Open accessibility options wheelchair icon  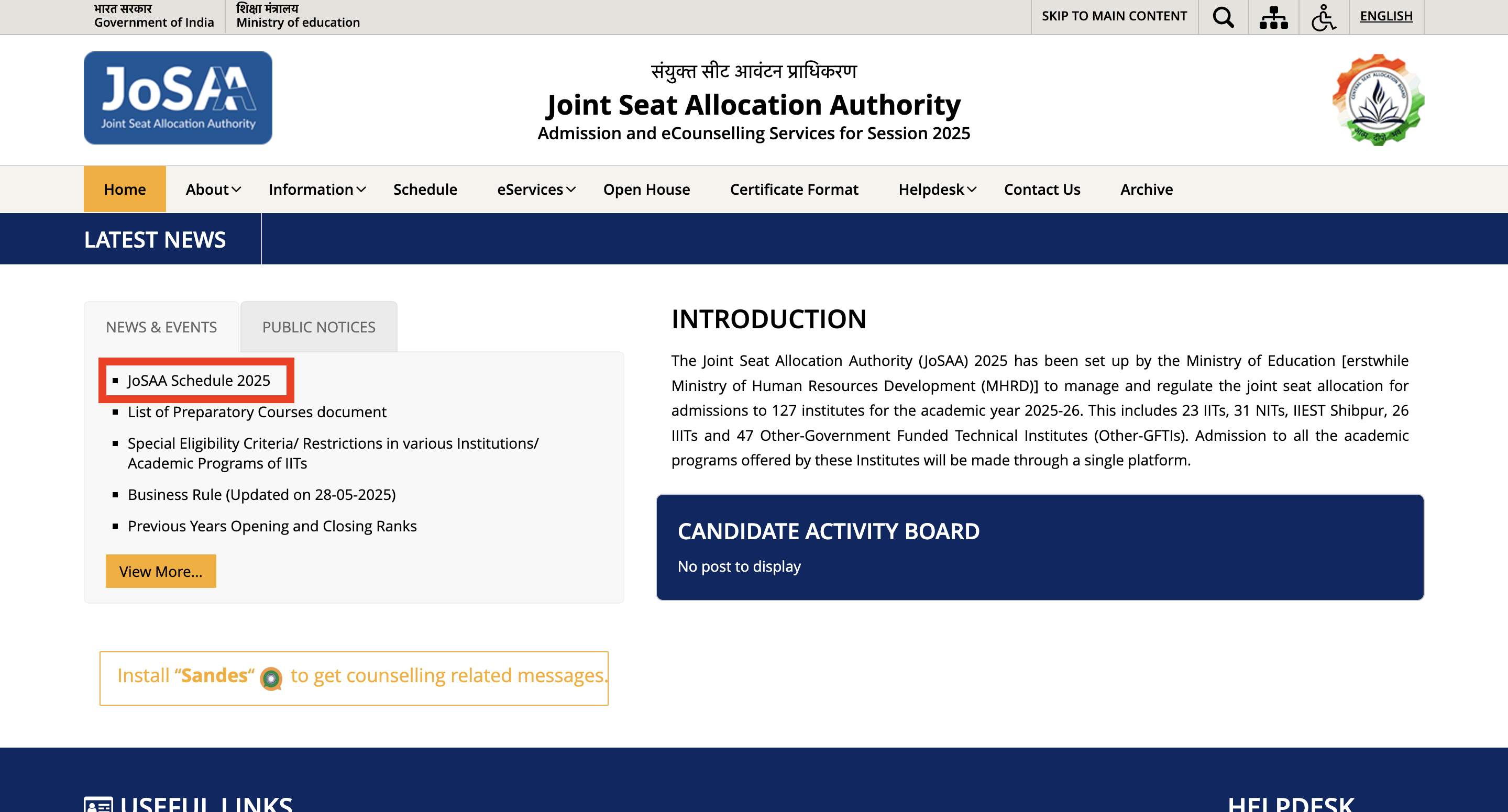tap(1323, 17)
